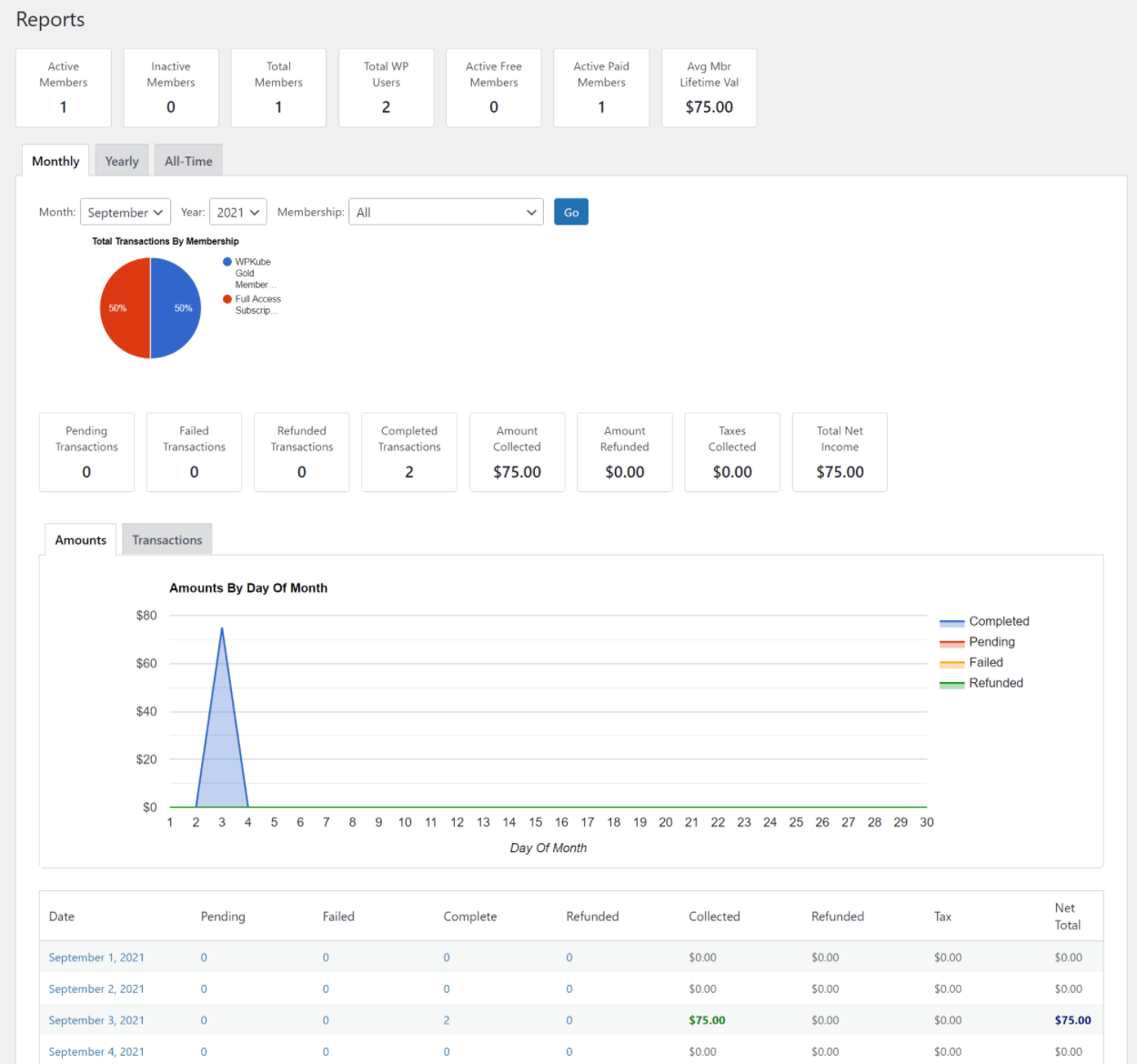Click the Amounts tab
Image resolution: width=1137 pixels, height=1064 pixels.
[x=79, y=538]
